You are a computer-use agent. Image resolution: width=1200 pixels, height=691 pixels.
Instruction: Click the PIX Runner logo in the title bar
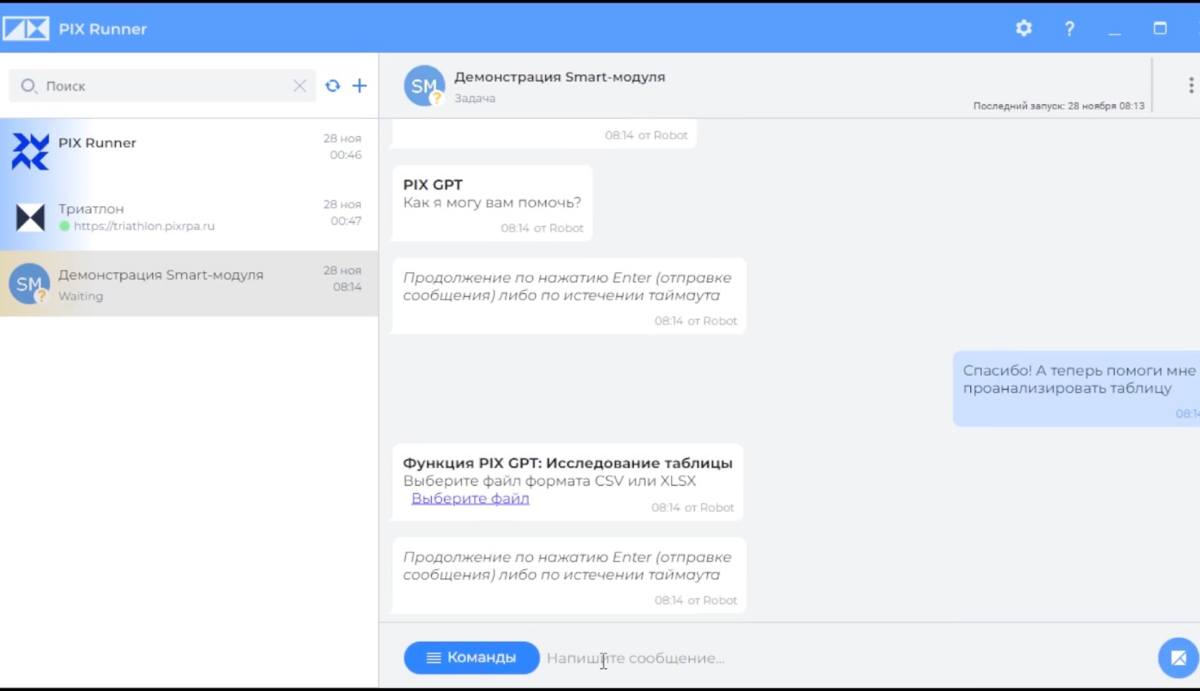tap(27, 28)
